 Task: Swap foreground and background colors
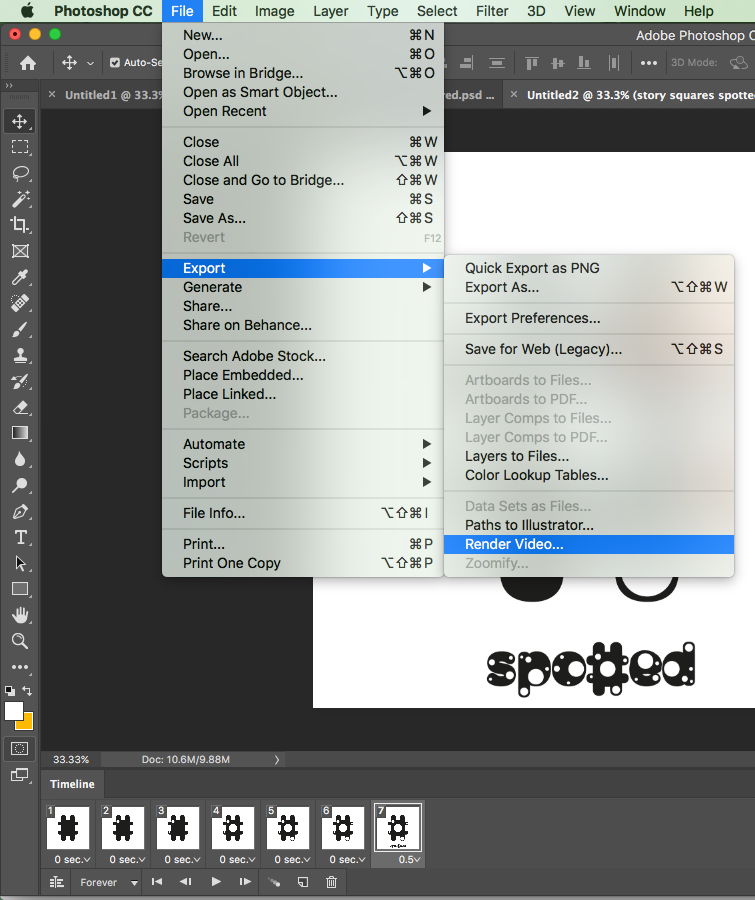coord(27,690)
